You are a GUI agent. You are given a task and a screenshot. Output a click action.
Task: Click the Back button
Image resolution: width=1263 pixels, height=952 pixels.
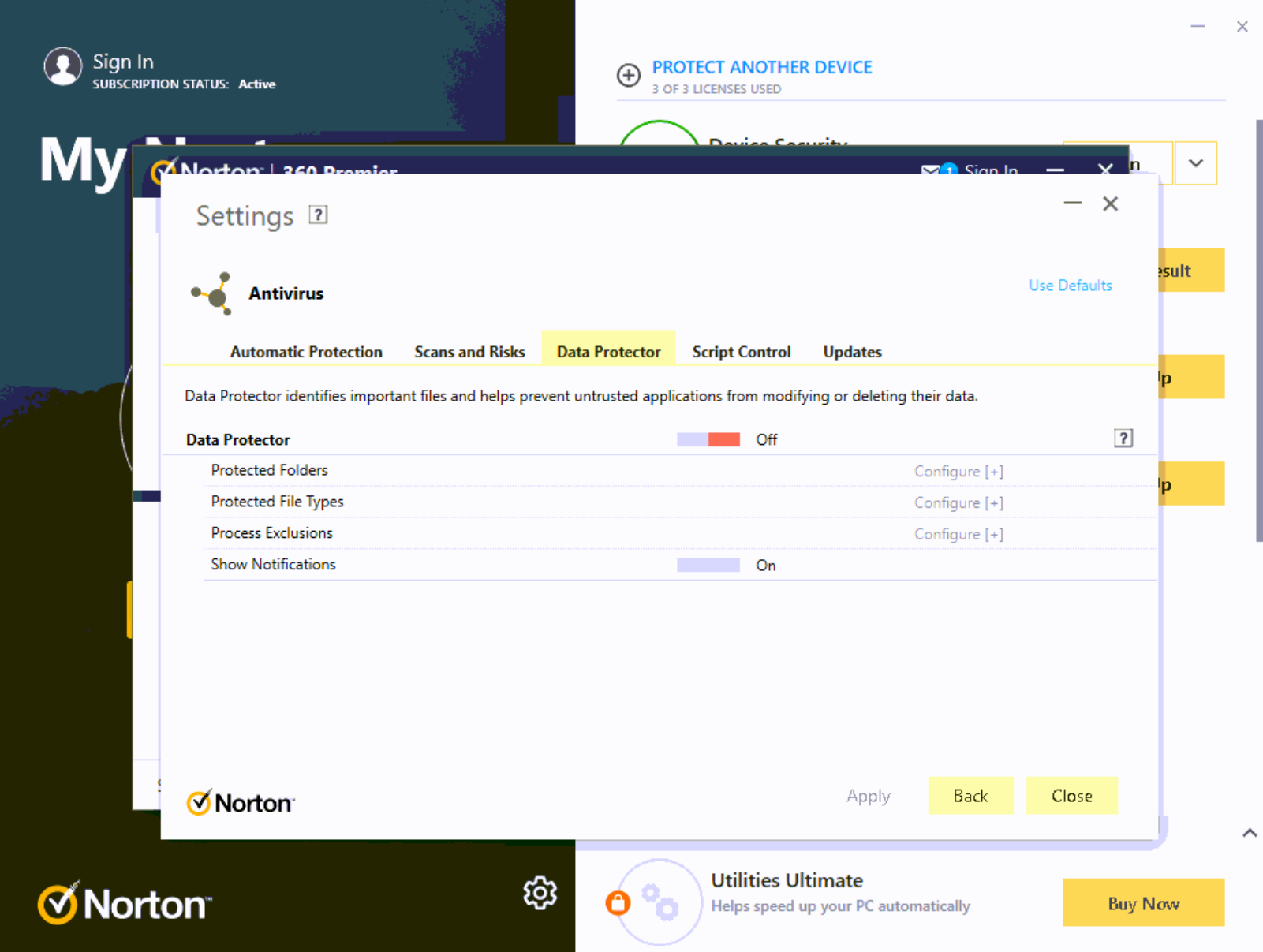pyautogui.click(x=970, y=796)
